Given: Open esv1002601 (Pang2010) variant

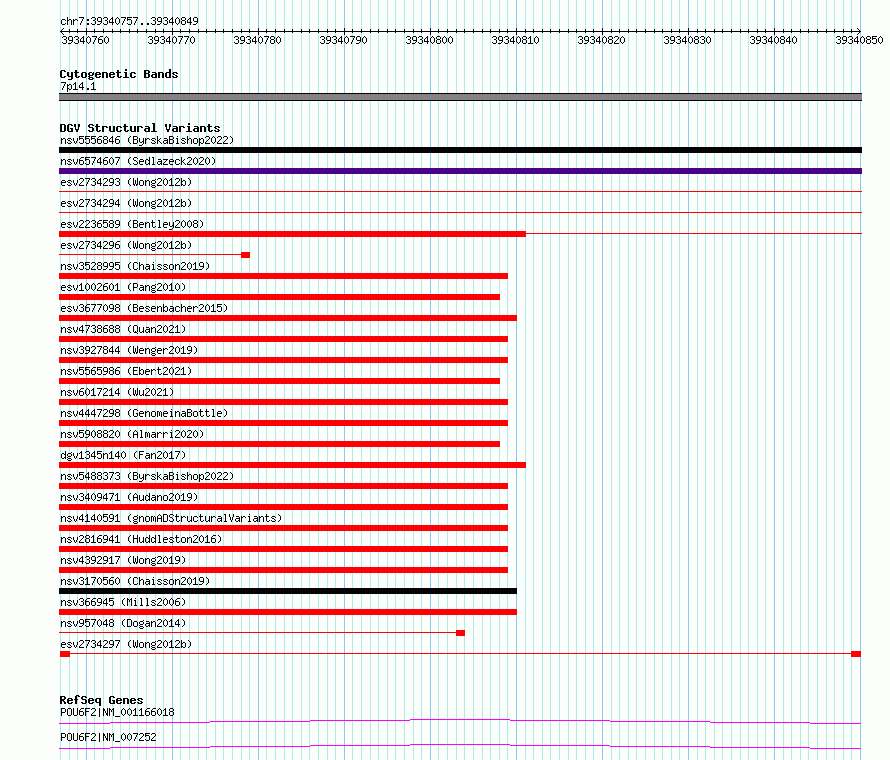Looking at the screenshot, I should [x=123, y=287].
